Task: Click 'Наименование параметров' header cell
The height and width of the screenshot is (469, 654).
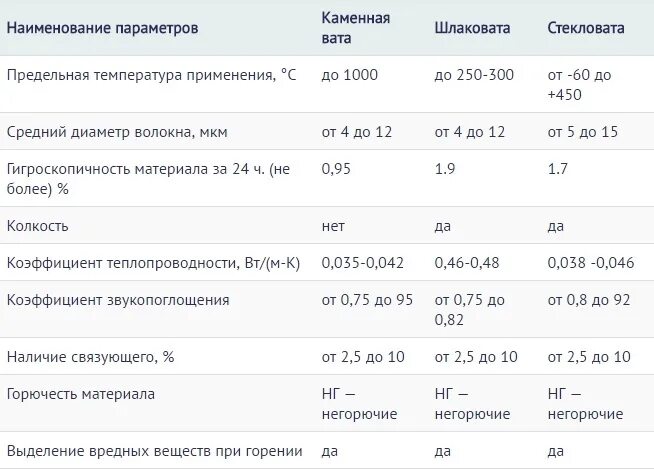Action: click(102, 28)
